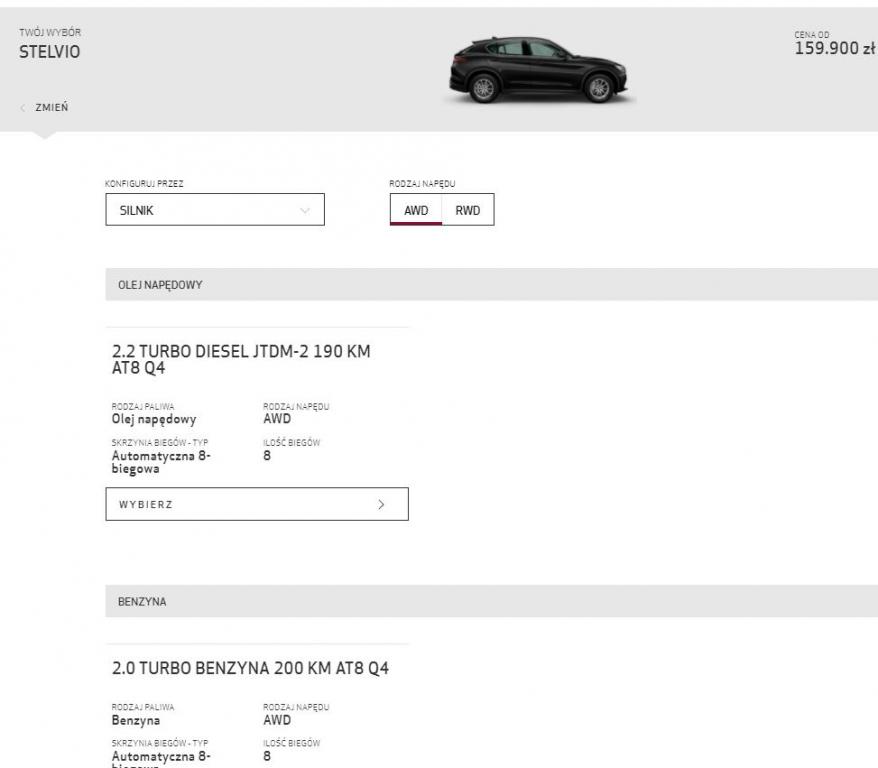Click the 2.2 TURBO DIESEL JTDM-2 title

point(241,359)
